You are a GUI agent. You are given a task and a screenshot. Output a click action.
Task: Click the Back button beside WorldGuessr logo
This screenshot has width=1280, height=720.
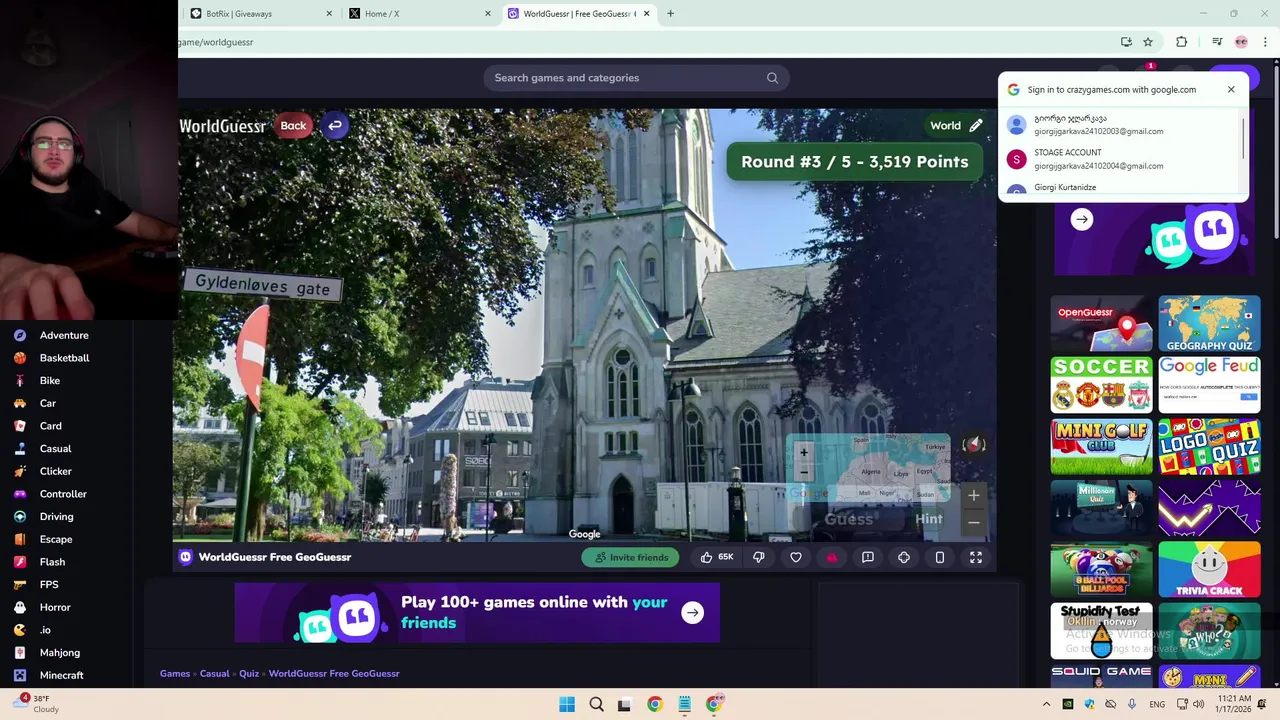tap(293, 126)
